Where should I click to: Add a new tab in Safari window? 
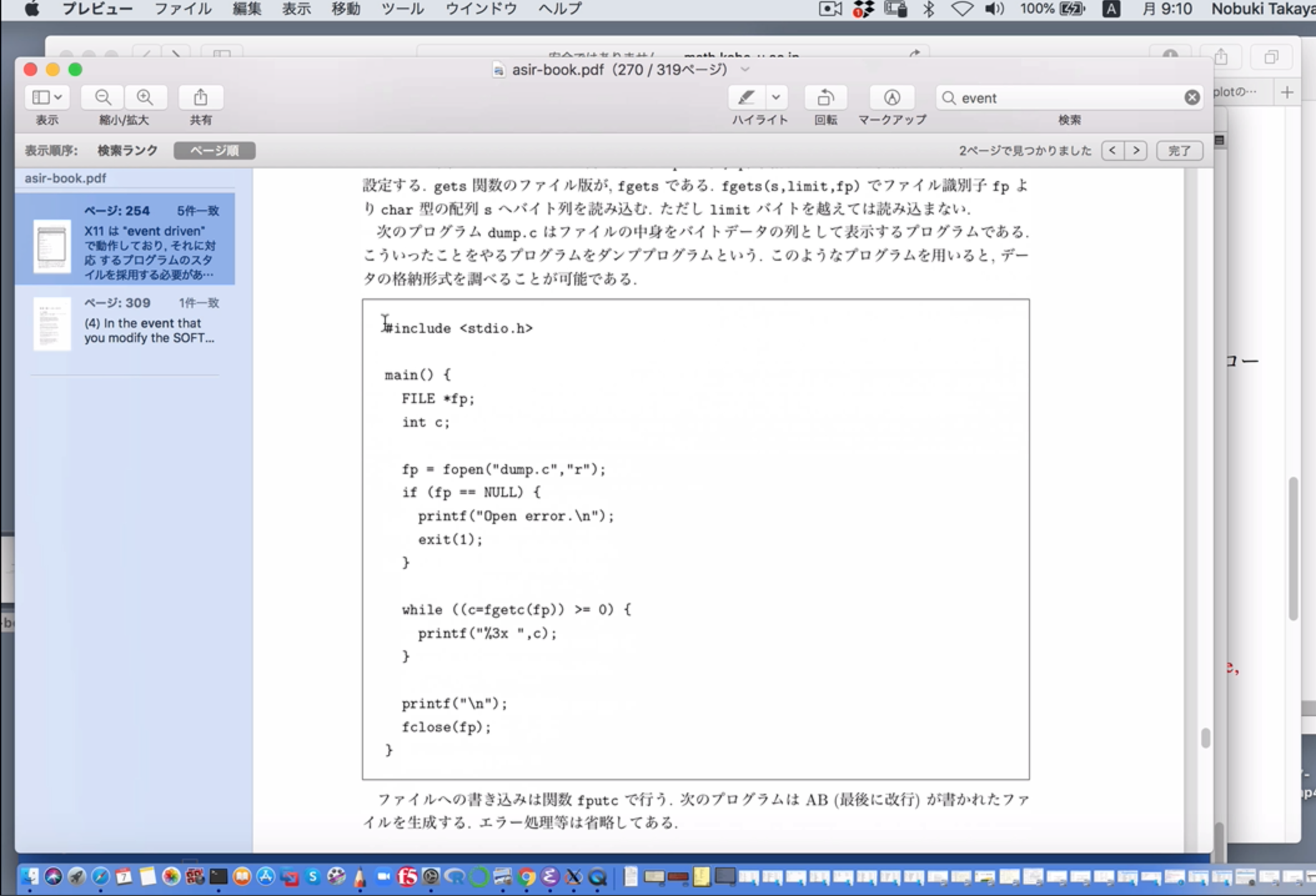coord(1287,92)
